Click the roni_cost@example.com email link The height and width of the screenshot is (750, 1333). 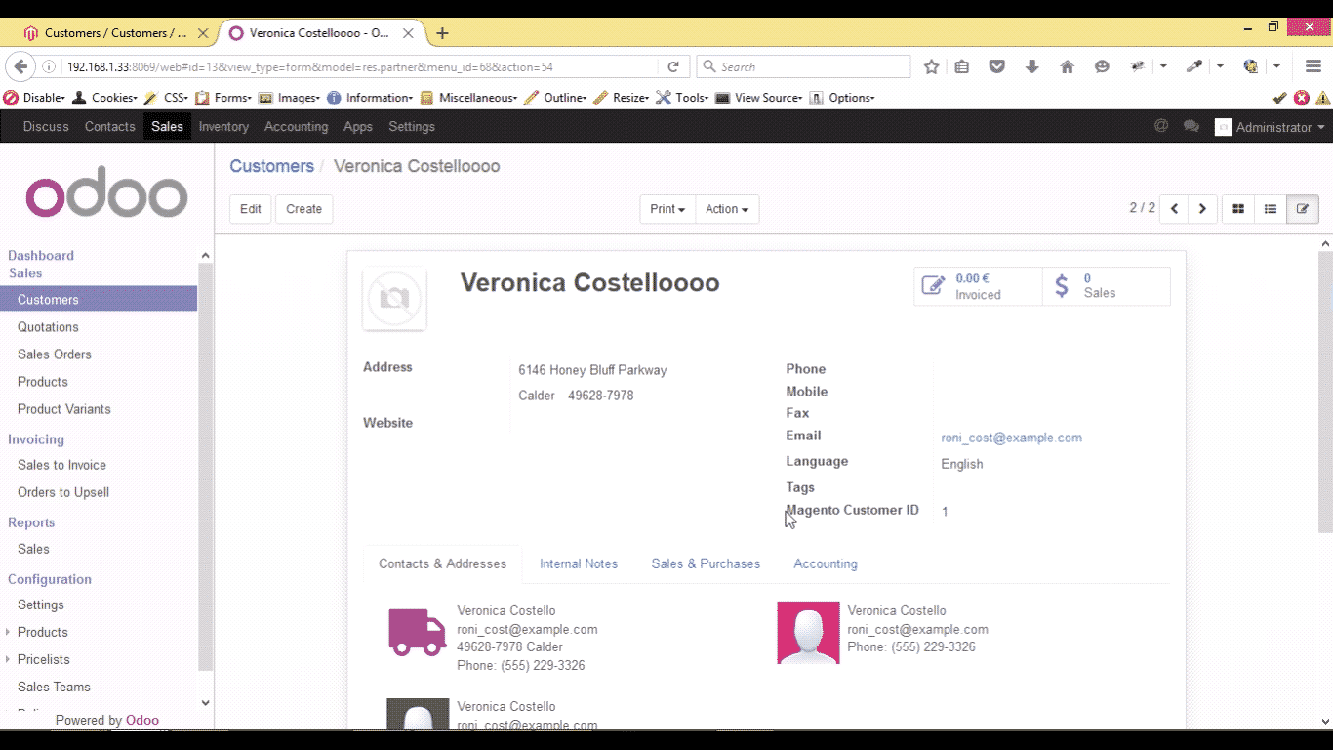point(1011,438)
